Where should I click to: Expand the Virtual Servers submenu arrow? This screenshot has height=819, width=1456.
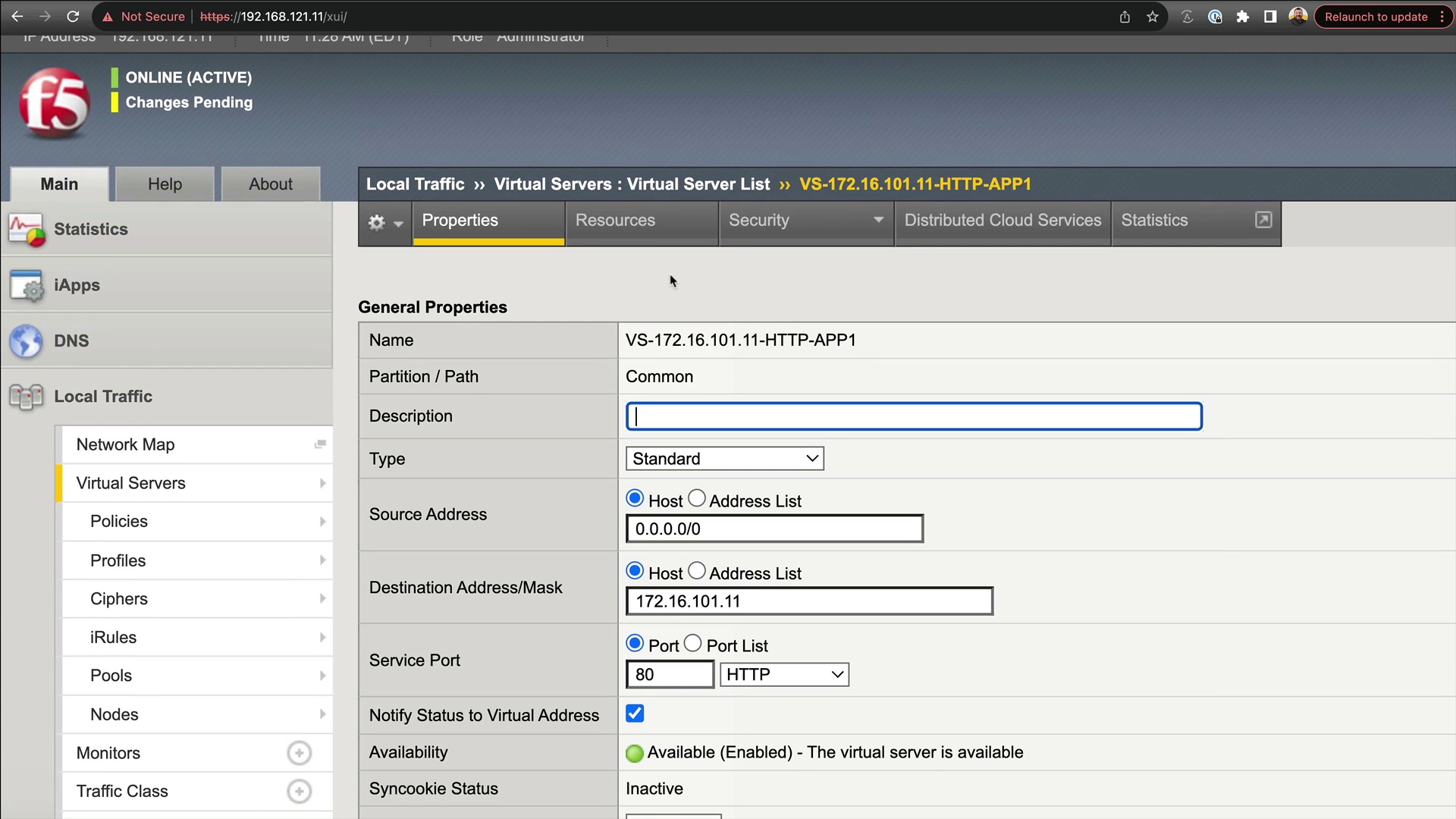coord(322,483)
